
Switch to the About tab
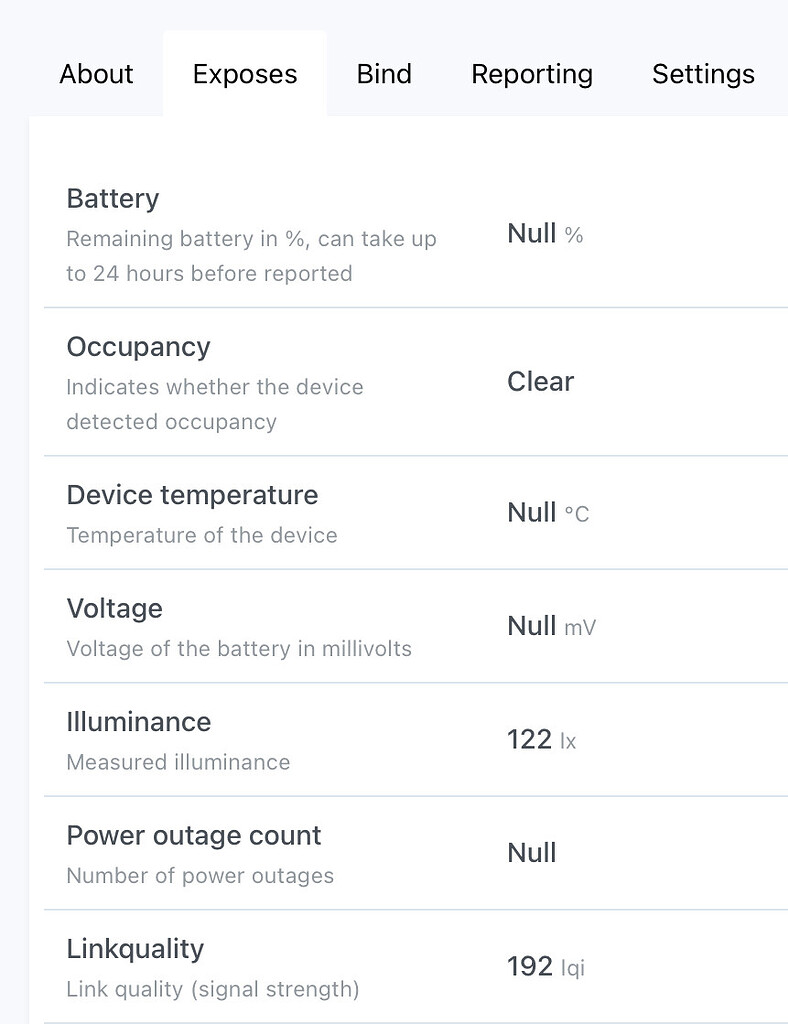[96, 73]
